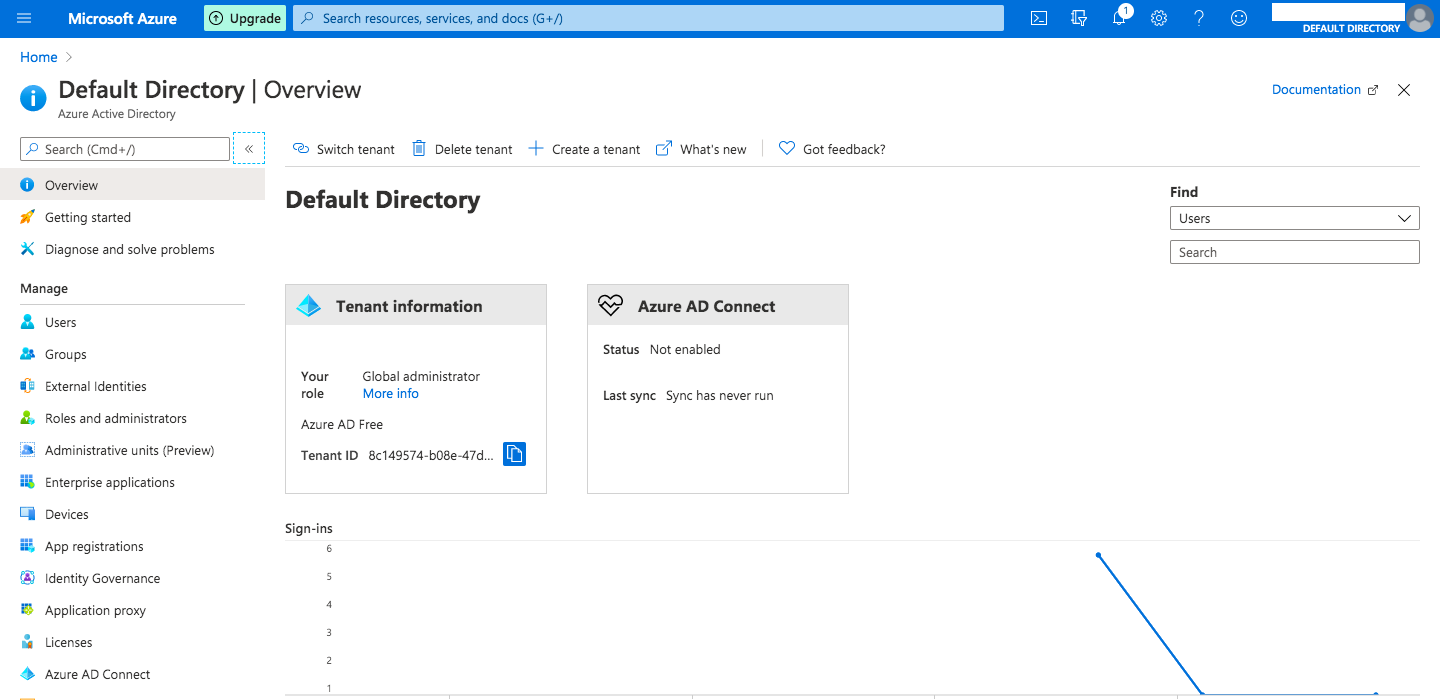Click the Identity Governance icon
The image size is (1440, 700).
pyautogui.click(x=27, y=578)
